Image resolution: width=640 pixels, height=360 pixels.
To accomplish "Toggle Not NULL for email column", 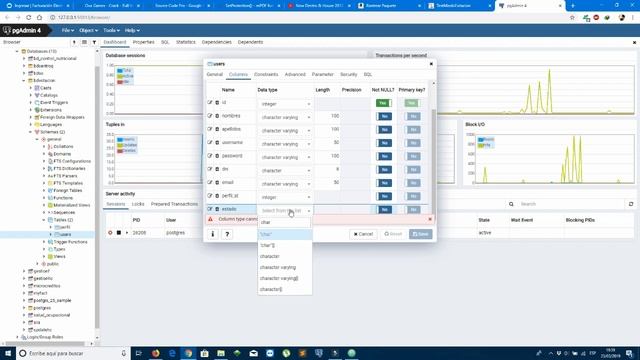I will point(384,183).
